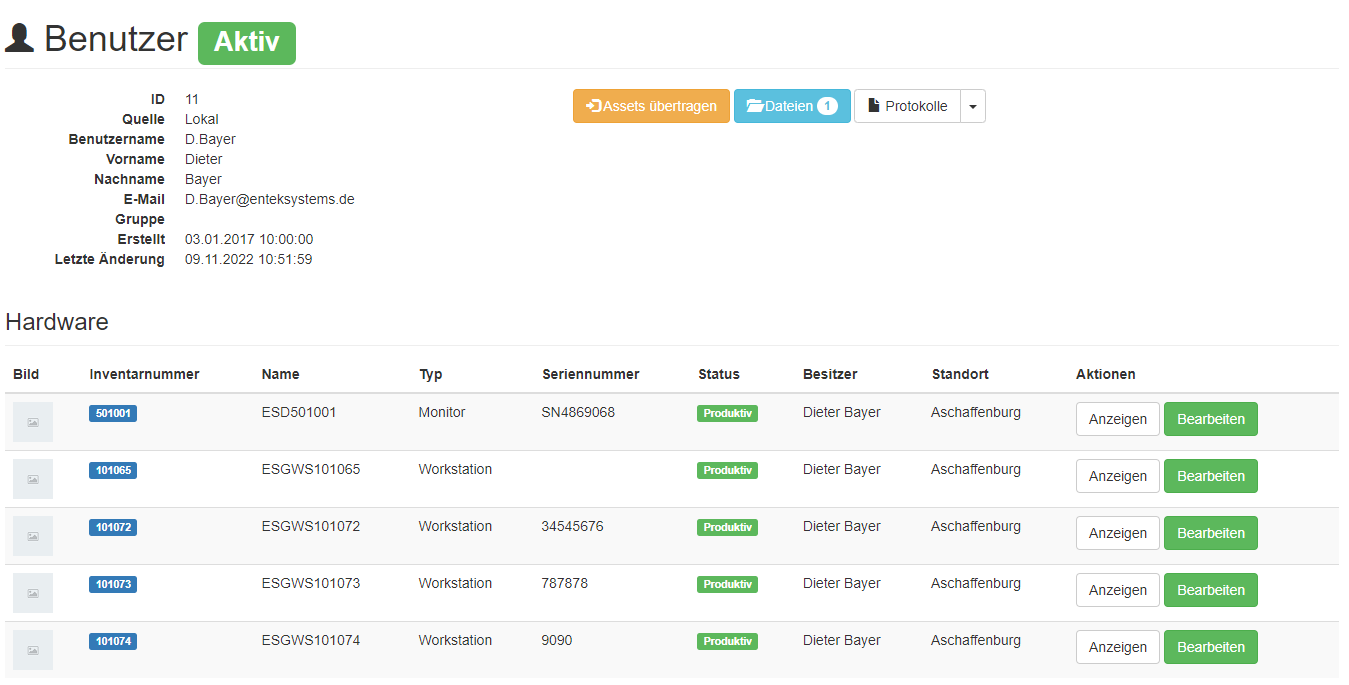Sort table by Inventarnummer column header
This screenshot has height=685, width=1349.
pyautogui.click(x=144, y=374)
